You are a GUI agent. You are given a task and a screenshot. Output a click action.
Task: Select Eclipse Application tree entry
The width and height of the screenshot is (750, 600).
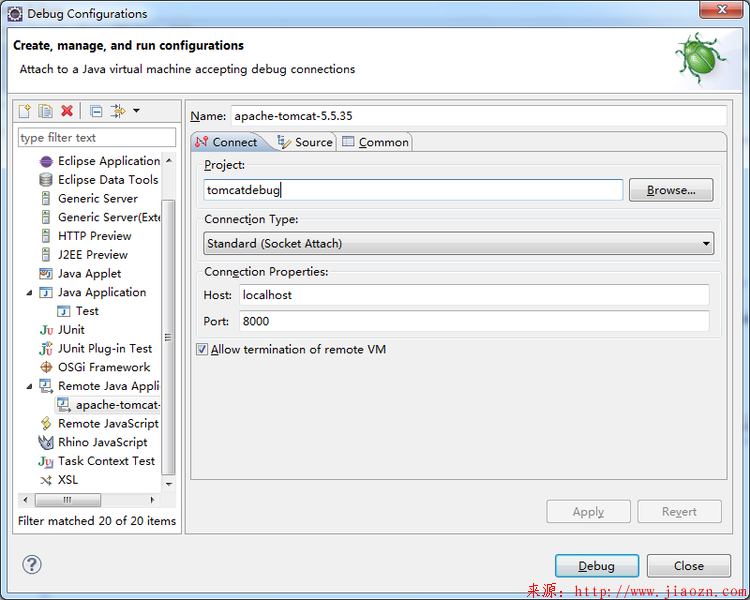point(109,161)
